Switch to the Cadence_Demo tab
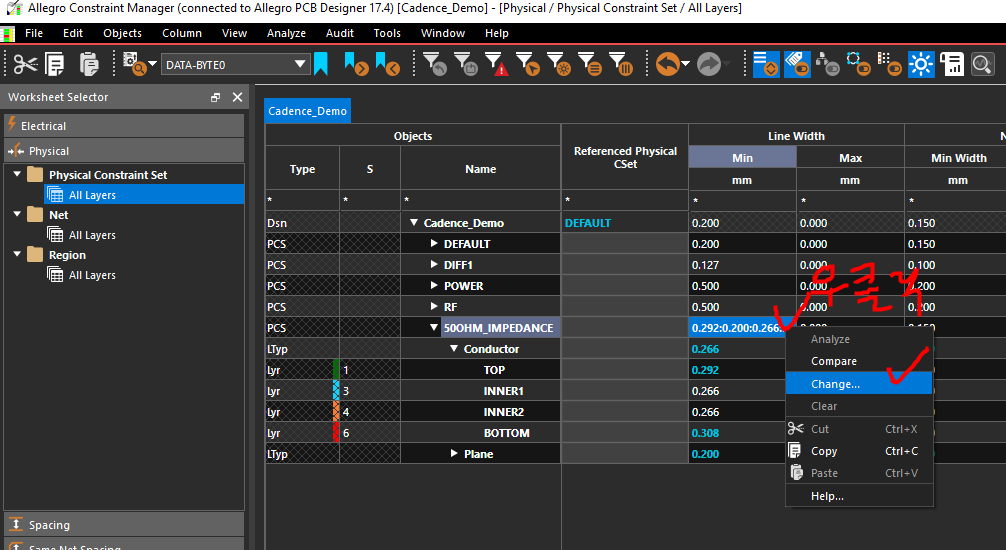This screenshot has width=1006, height=550. [x=307, y=111]
